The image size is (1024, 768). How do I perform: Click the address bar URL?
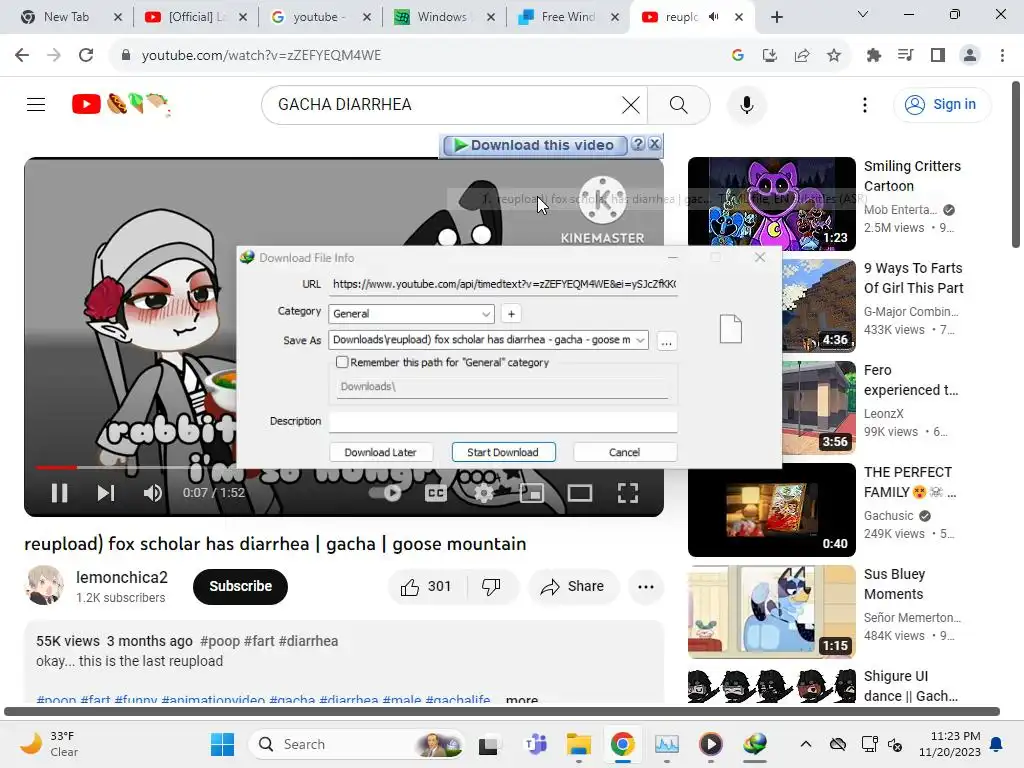coord(261,56)
